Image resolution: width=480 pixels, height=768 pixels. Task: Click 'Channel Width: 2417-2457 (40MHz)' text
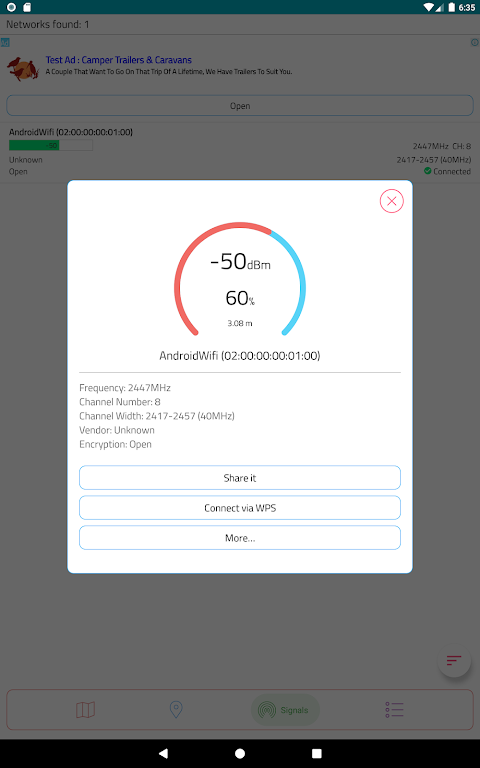click(x=157, y=416)
